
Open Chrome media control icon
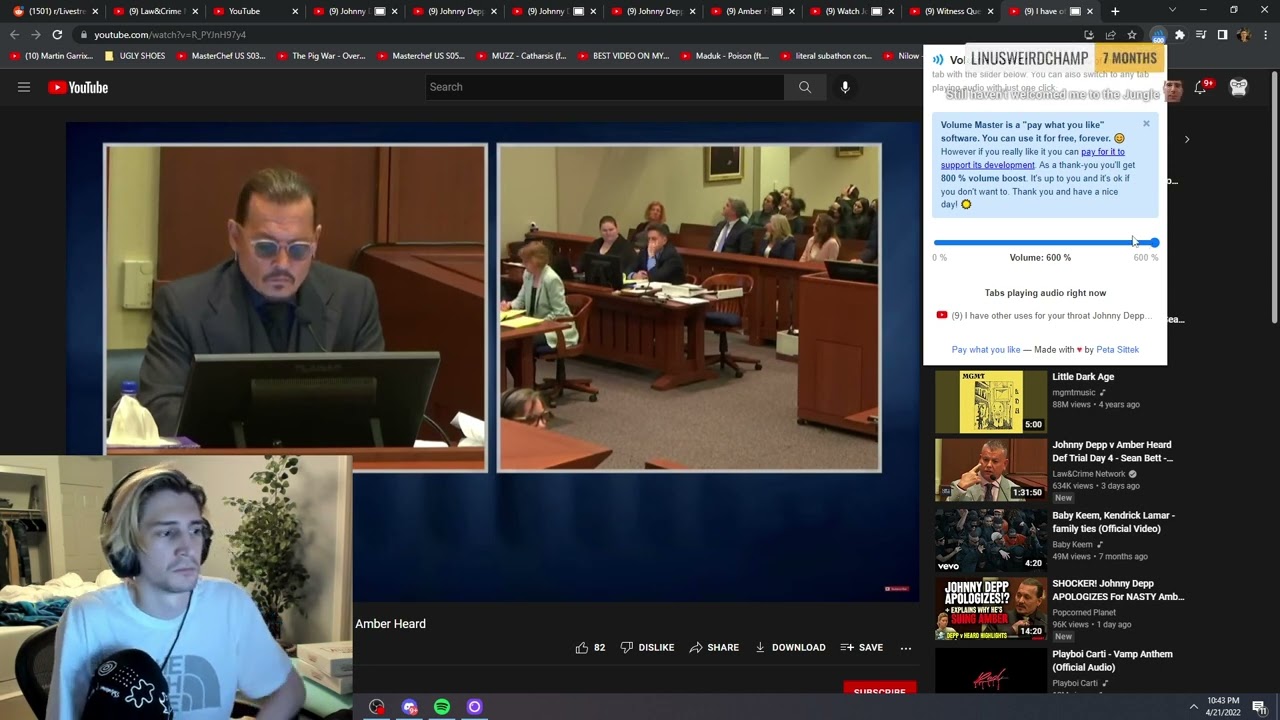[1201, 35]
